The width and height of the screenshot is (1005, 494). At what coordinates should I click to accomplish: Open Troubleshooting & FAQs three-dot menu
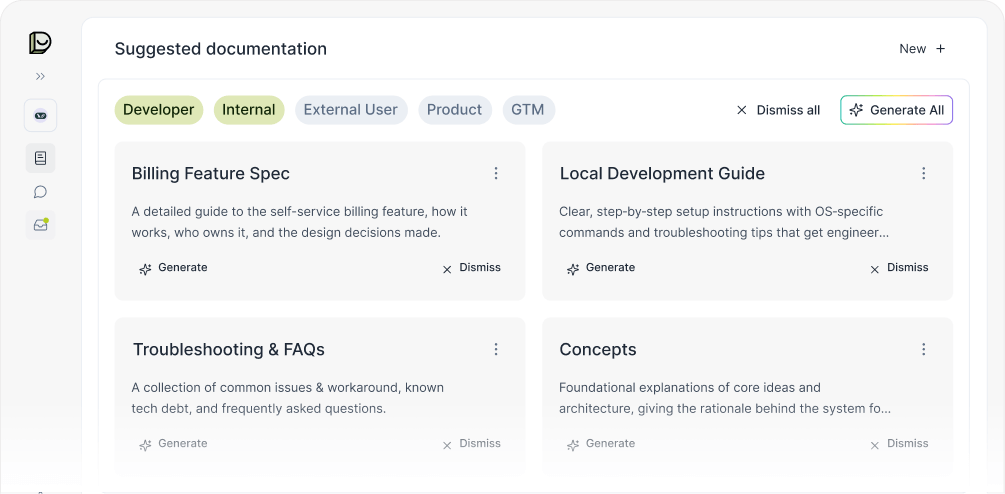(496, 350)
